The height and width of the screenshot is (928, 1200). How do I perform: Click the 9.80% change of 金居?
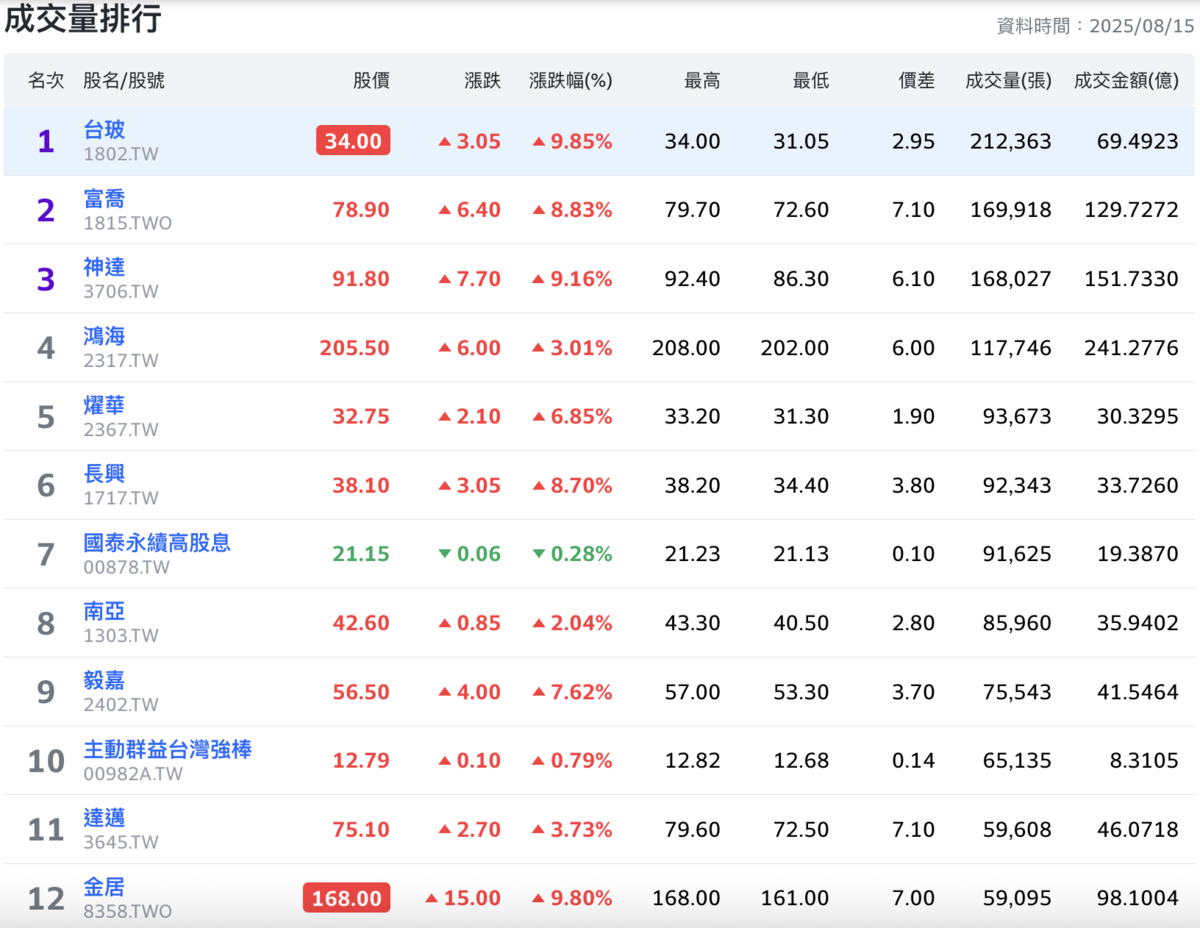coord(572,899)
